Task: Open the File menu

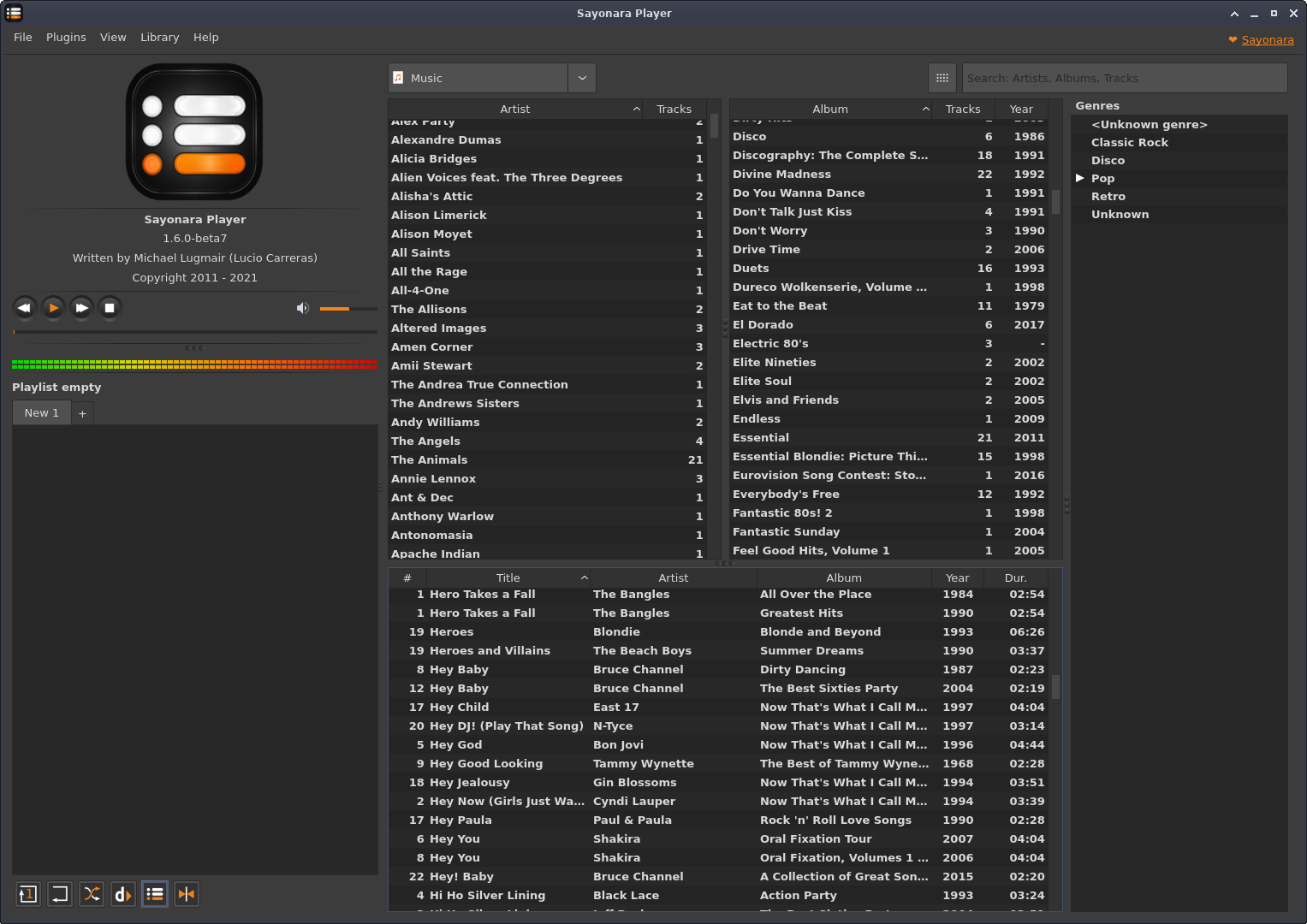Action: click(23, 37)
